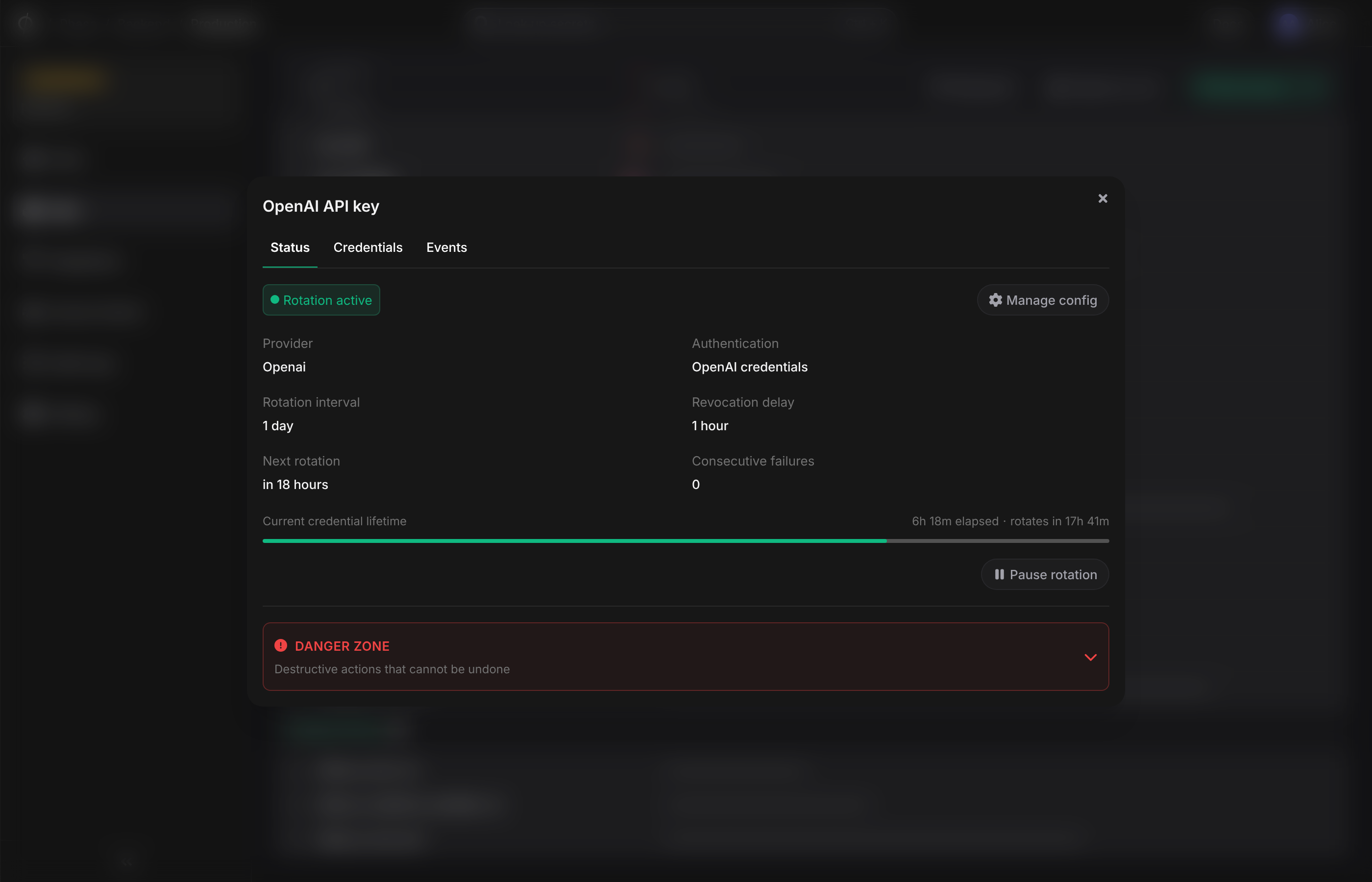The height and width of the screenshot is (882, 1372).
Task: Pause the credential rotation
Action: (1045, 574)
